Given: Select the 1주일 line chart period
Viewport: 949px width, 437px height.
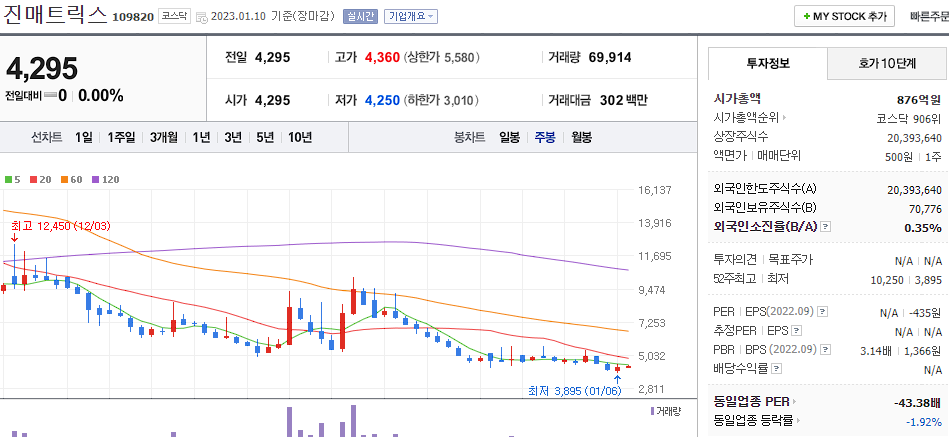Looking at the screenshot, I should tap(122, 137).
